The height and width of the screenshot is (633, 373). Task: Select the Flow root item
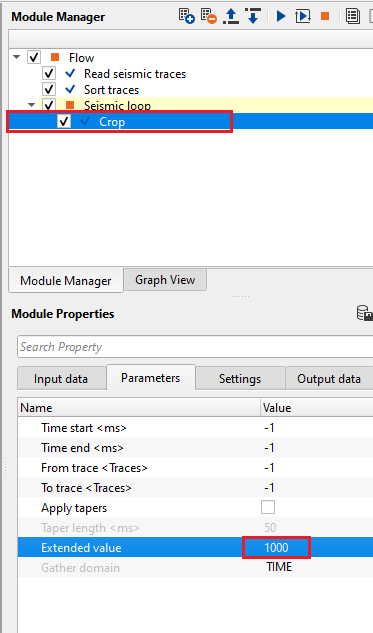pos(81,58)
